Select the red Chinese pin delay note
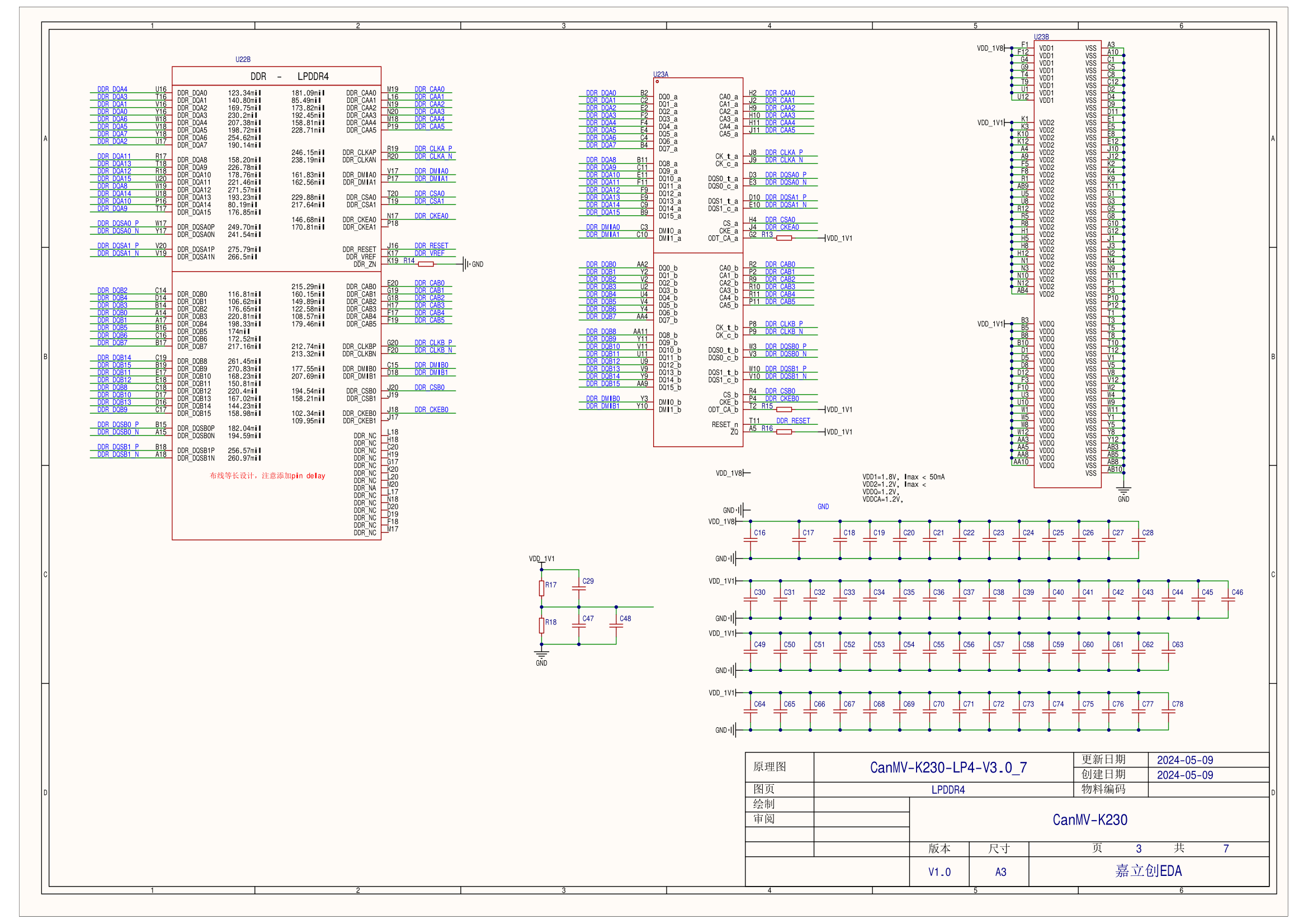Viewport: 1308px width, 924px height. (267, 475)
